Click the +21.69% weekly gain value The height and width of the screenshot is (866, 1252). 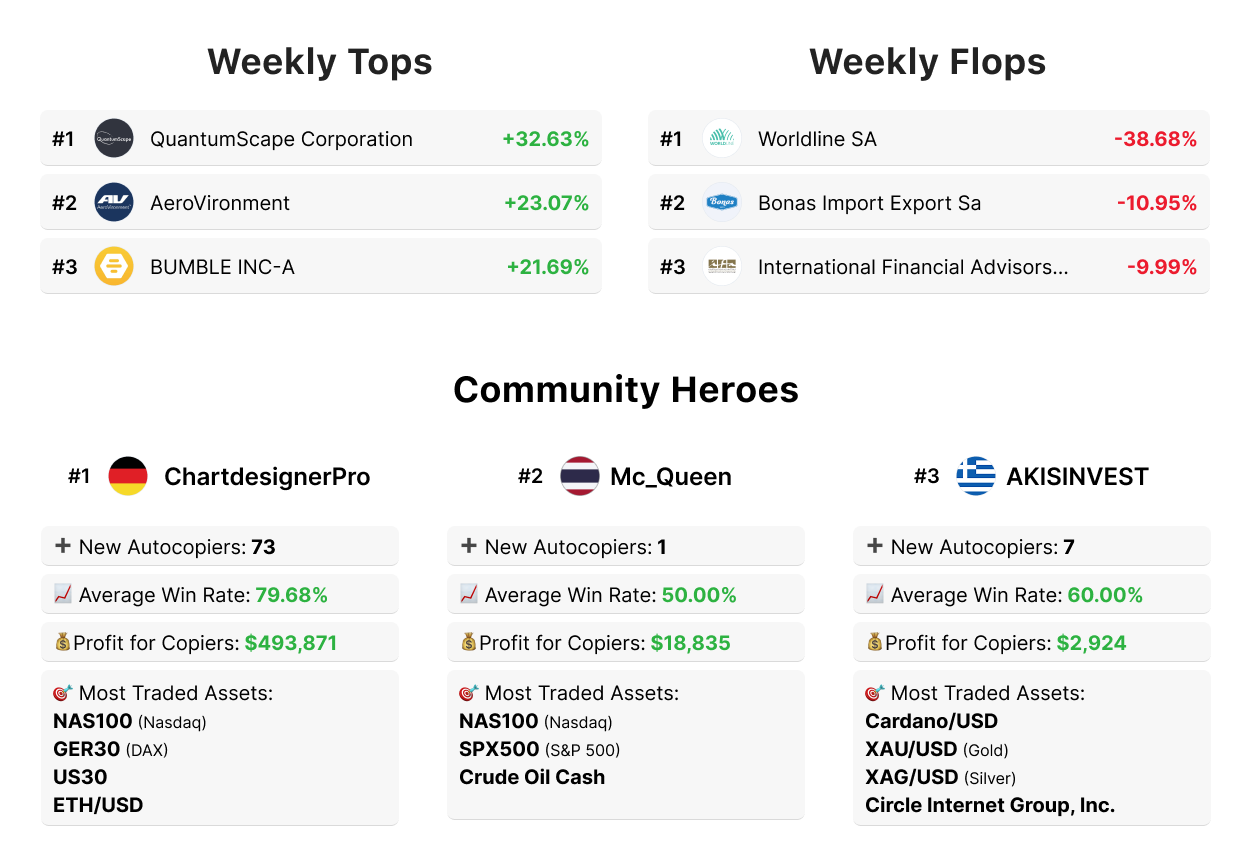click(547, 267)
